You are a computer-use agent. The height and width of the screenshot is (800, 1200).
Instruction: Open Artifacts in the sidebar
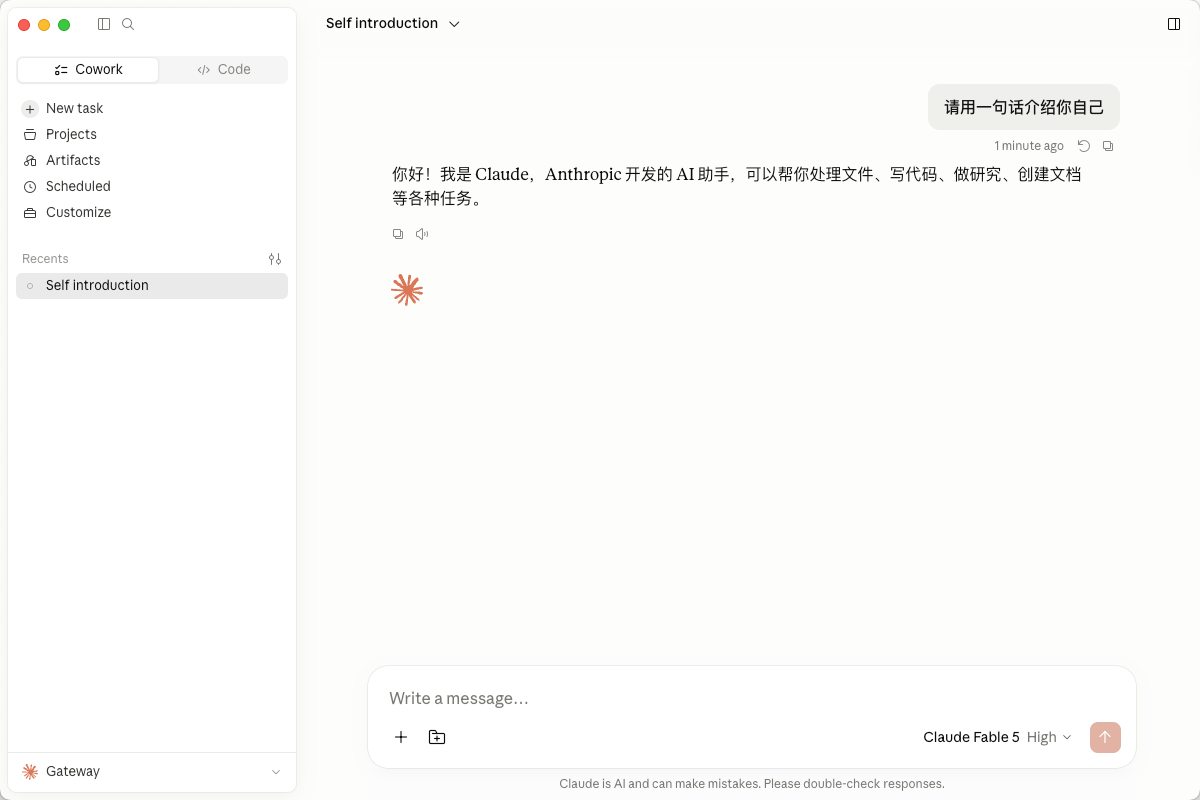click(152, 160)
